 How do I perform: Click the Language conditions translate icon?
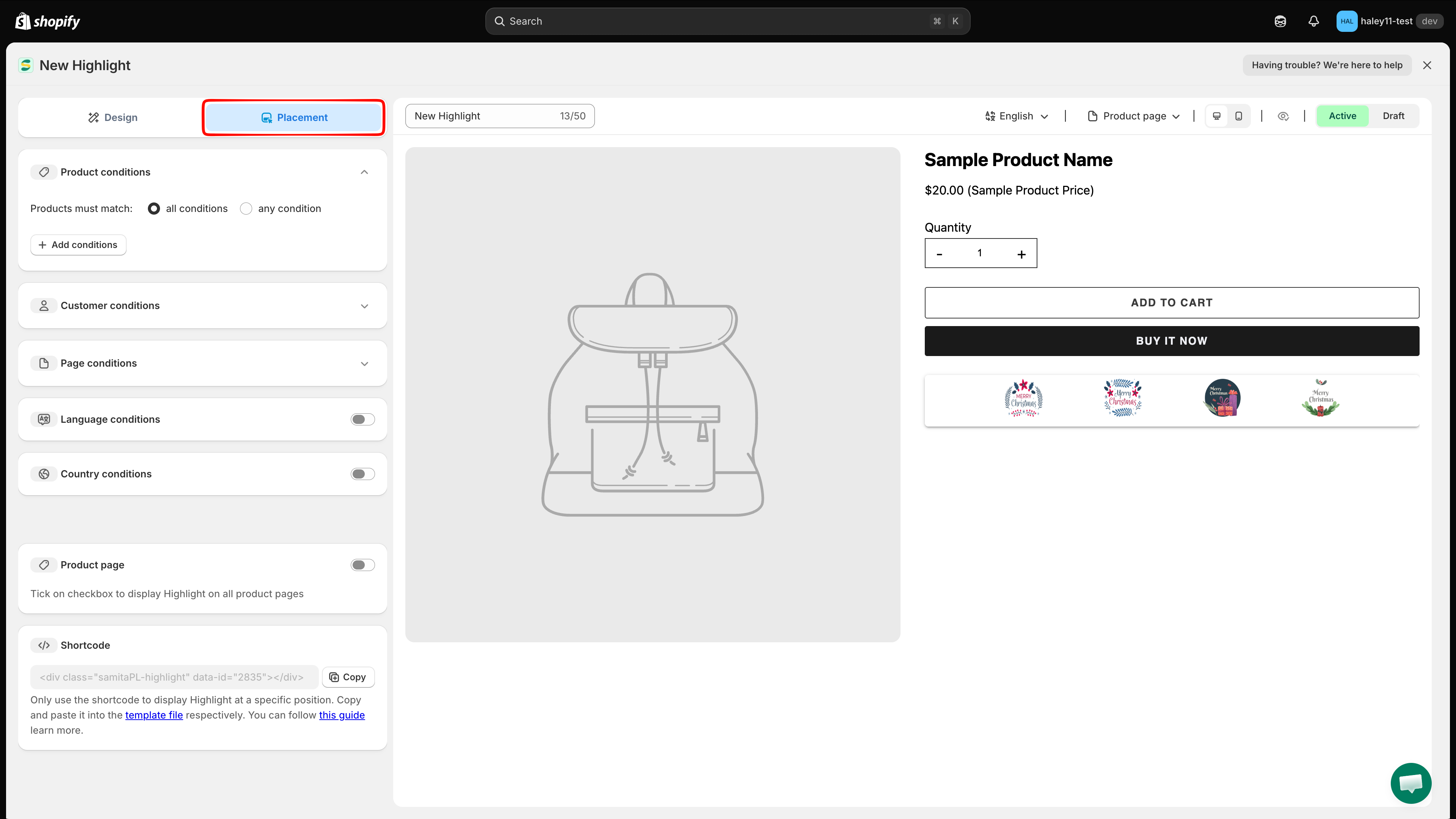coord(44,419)
